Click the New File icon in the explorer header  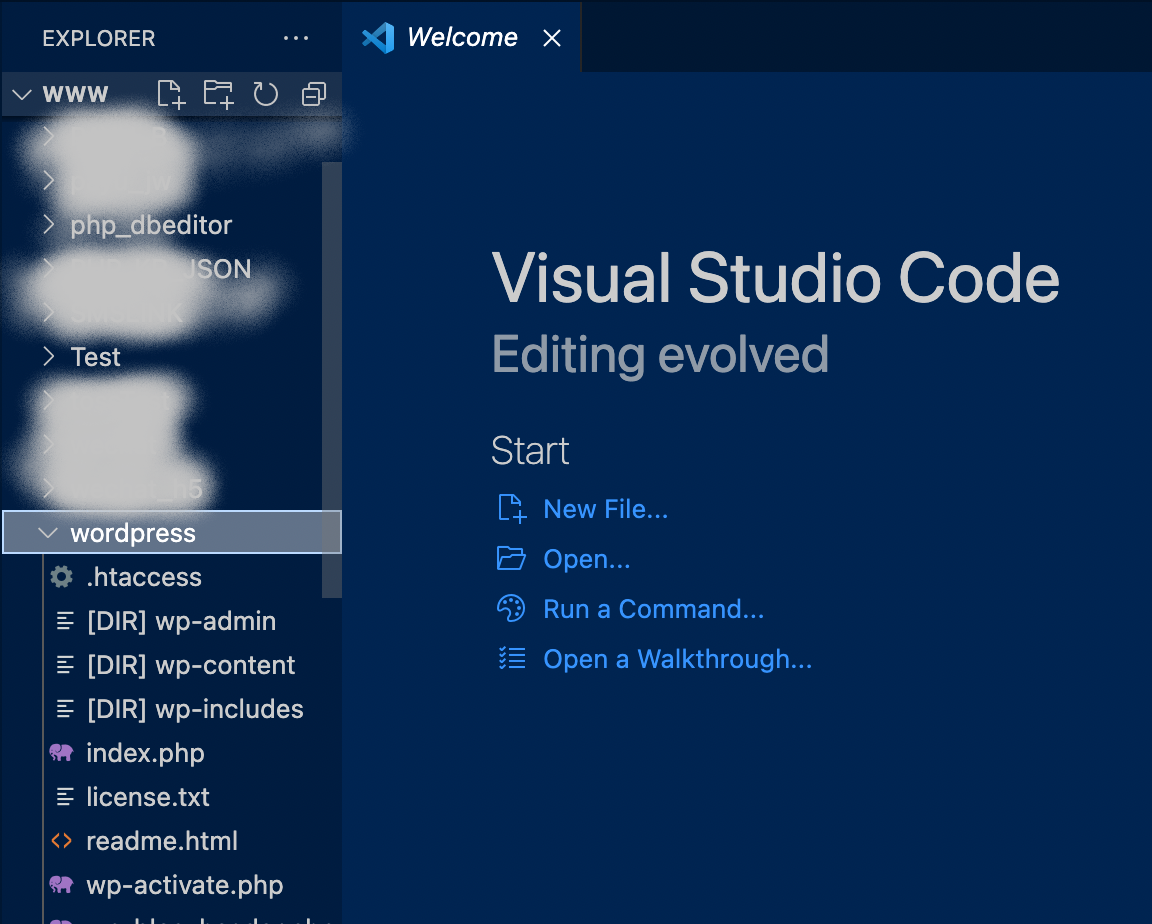click(x=171, y=94)
